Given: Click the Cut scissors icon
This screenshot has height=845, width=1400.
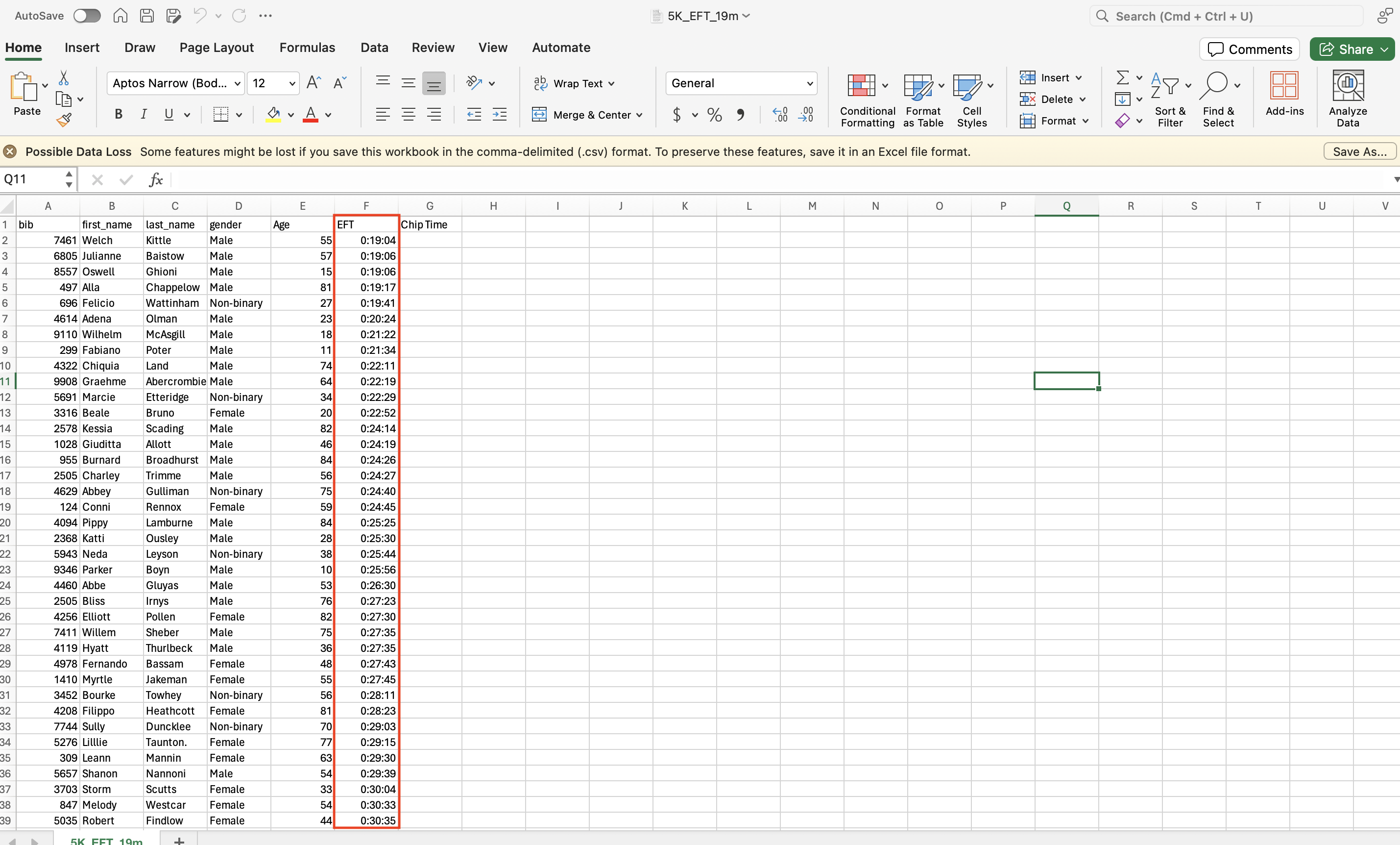Looking at the screenshot, I should click(x=64, y=78).
